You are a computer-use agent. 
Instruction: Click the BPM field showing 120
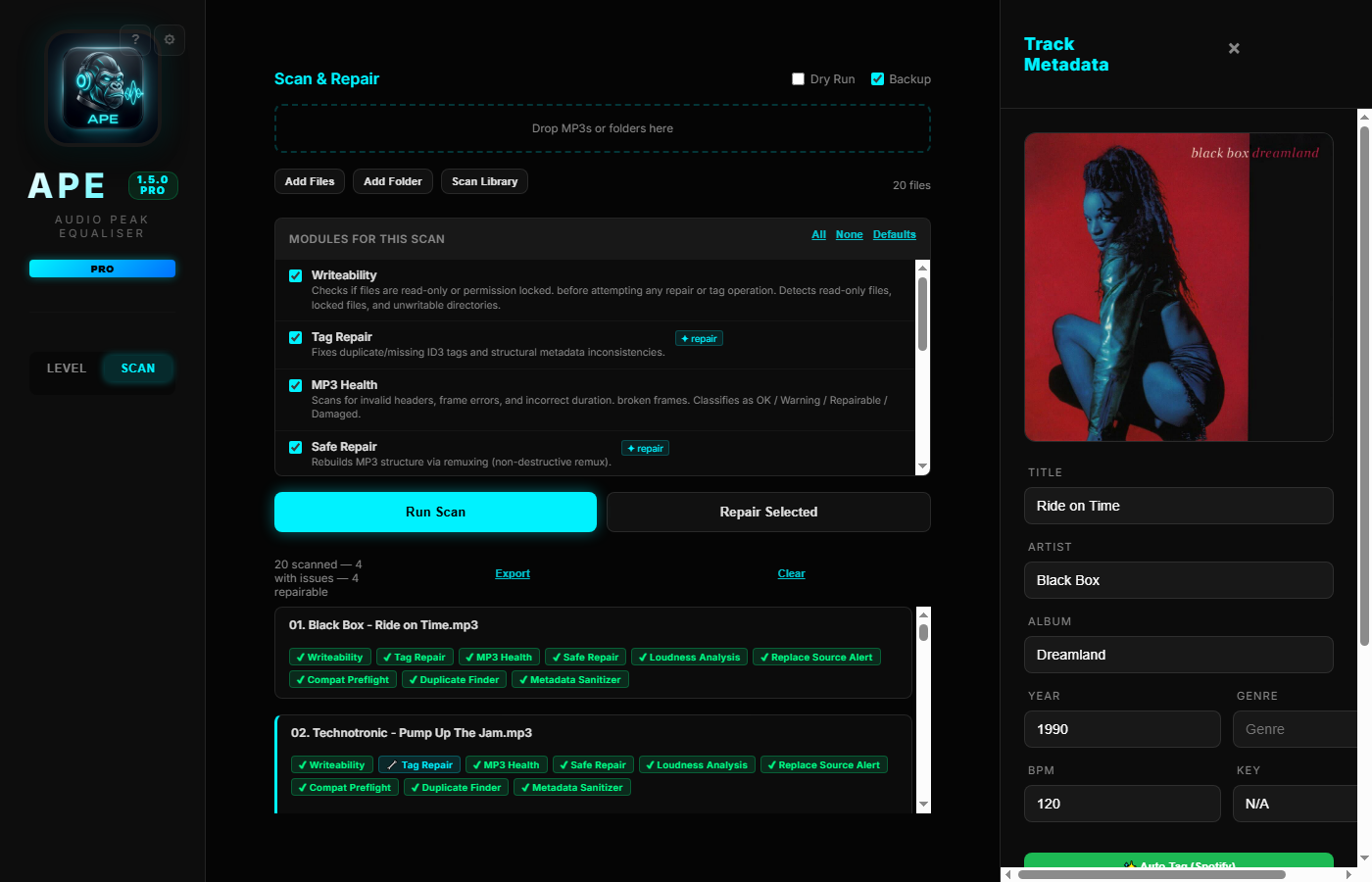(1122, 804)
